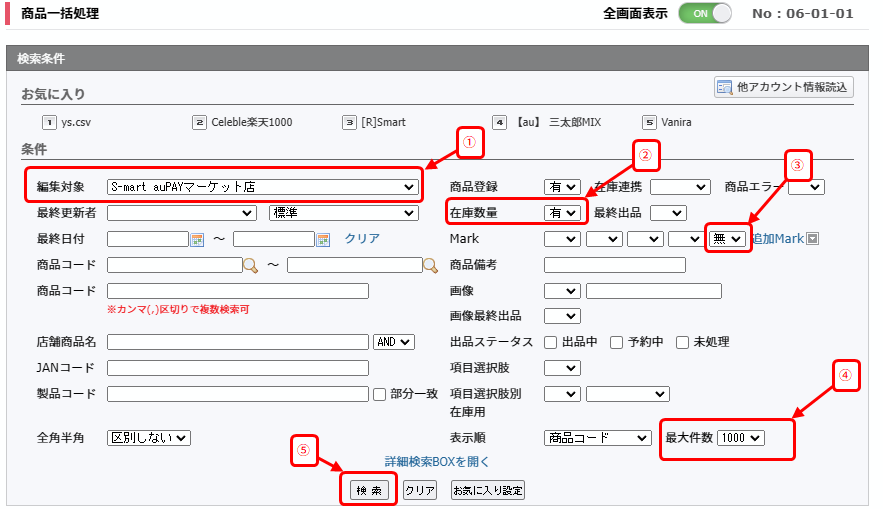Image resolution: width=883 pixels, height=509 pixels.
Task: Check the 出品中 checkbox
Action: (x=551, y=342)
